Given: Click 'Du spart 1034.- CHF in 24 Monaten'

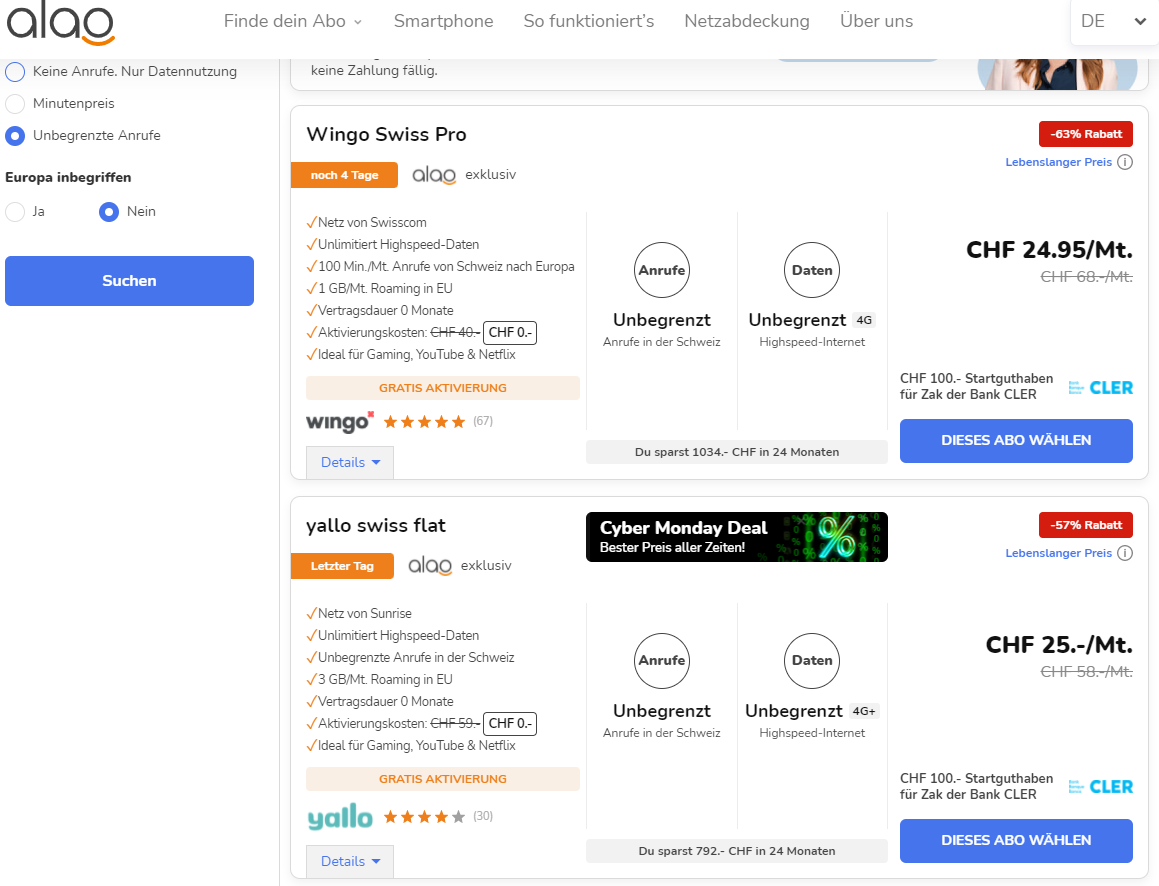Looking at the screenshot, I should pyautogui.click(x=736, y=452).
